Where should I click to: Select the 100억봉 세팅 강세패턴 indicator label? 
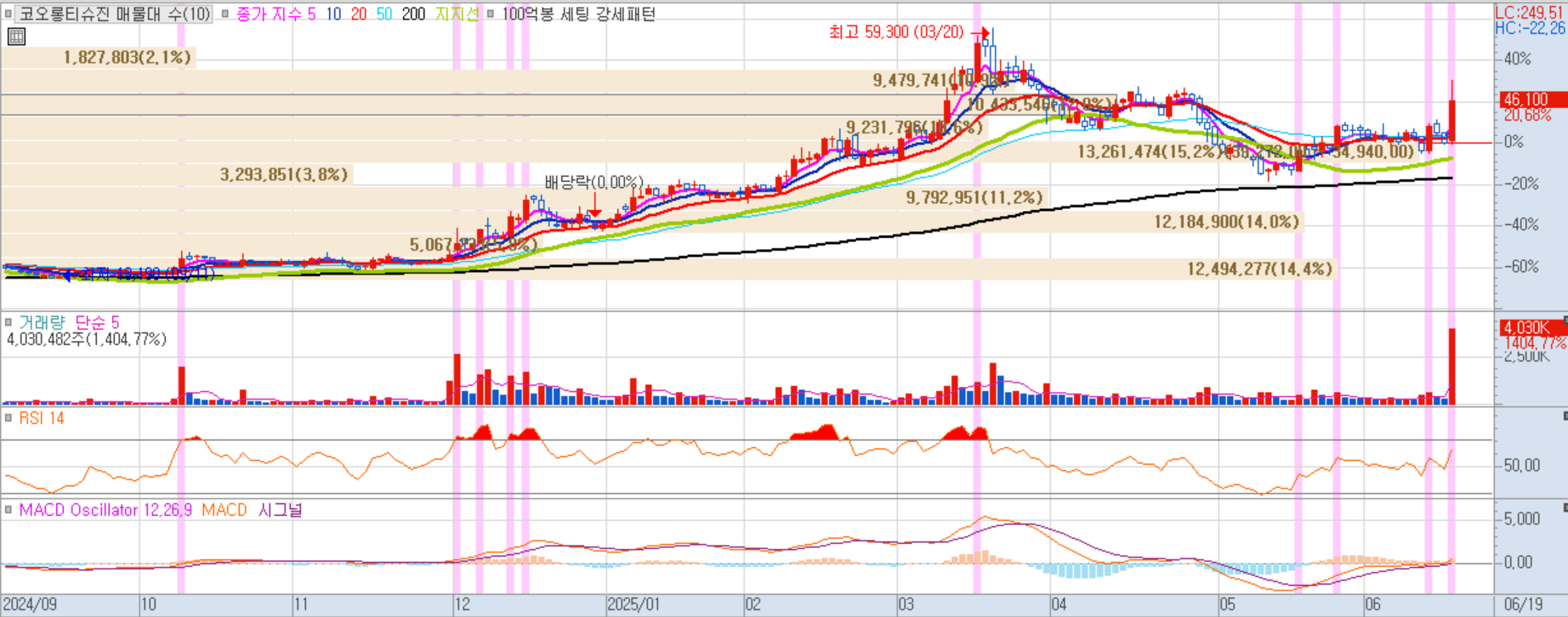pos(577,14)
